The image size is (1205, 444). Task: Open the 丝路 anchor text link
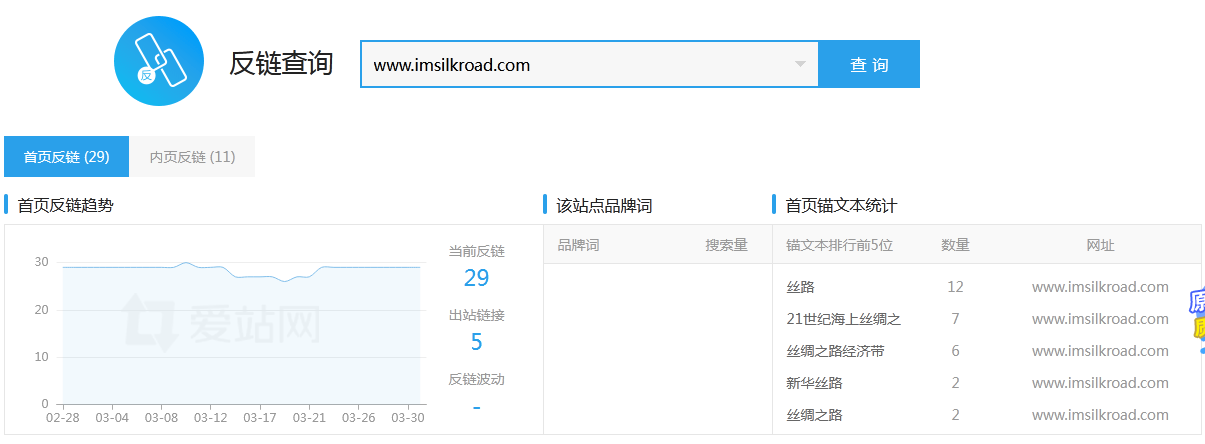(x=801, y=287)
